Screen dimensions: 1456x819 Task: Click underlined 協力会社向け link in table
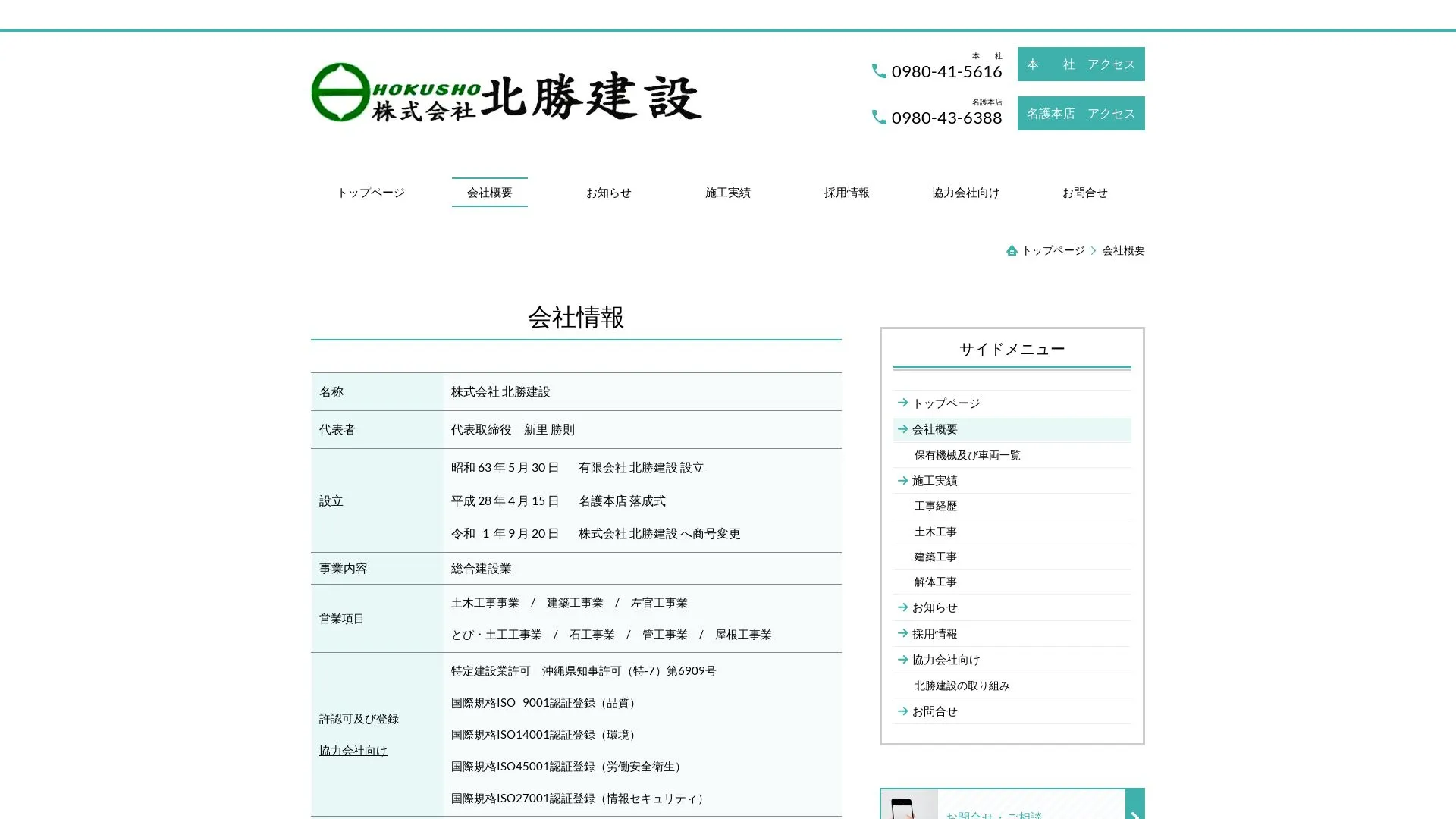click(x=353, y=750)
